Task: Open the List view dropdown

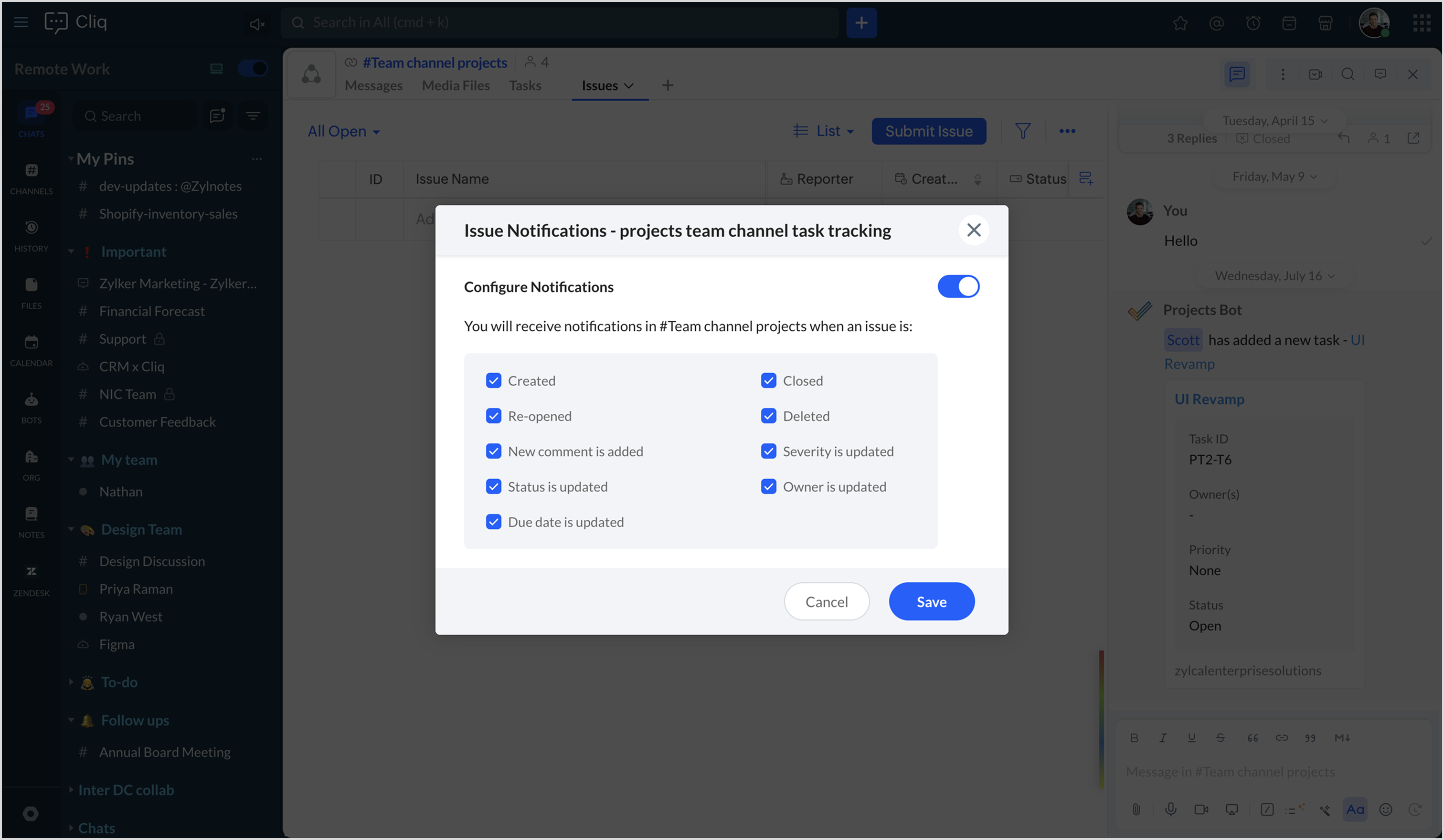Action: 823,131
